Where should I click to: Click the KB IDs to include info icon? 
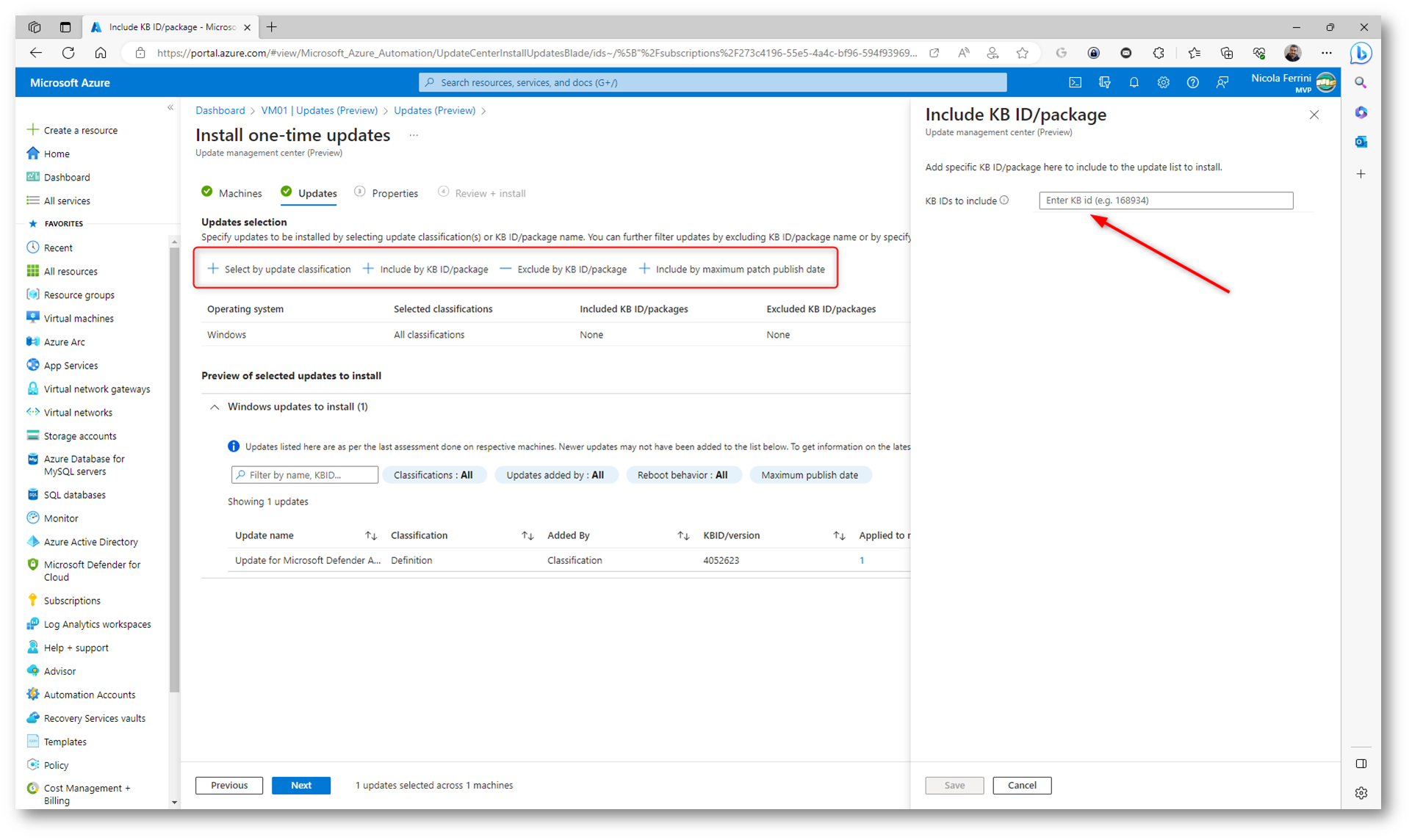(x=1004, y=200)
